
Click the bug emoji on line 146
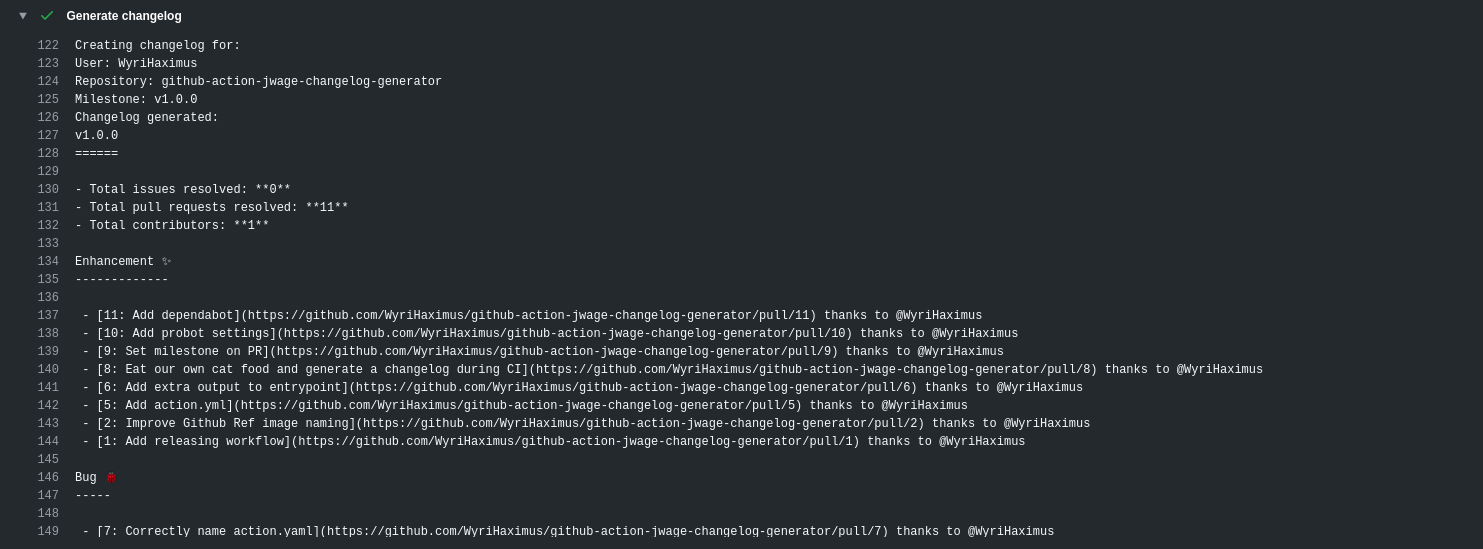(x=111, y=478)
